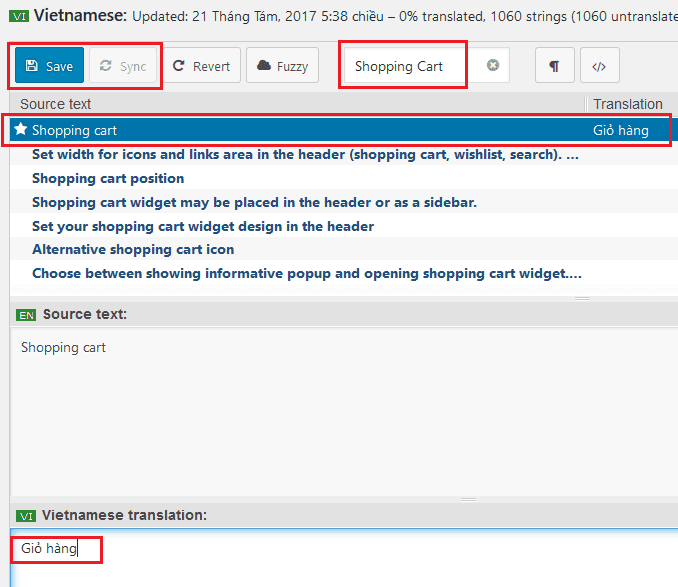The image size is (678, 587).
Task: Select 'Set width for icons and links' string
Action: 305,155
